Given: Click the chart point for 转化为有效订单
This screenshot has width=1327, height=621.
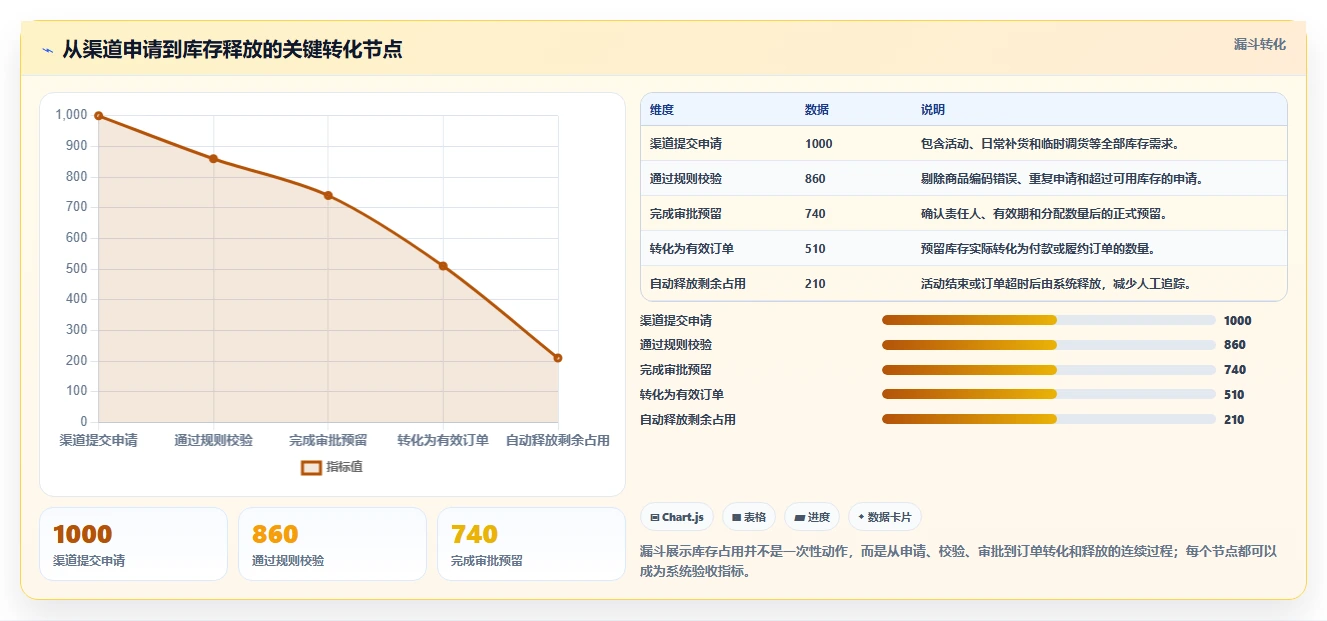Looking at the screenshot, I should pos(443,266).
